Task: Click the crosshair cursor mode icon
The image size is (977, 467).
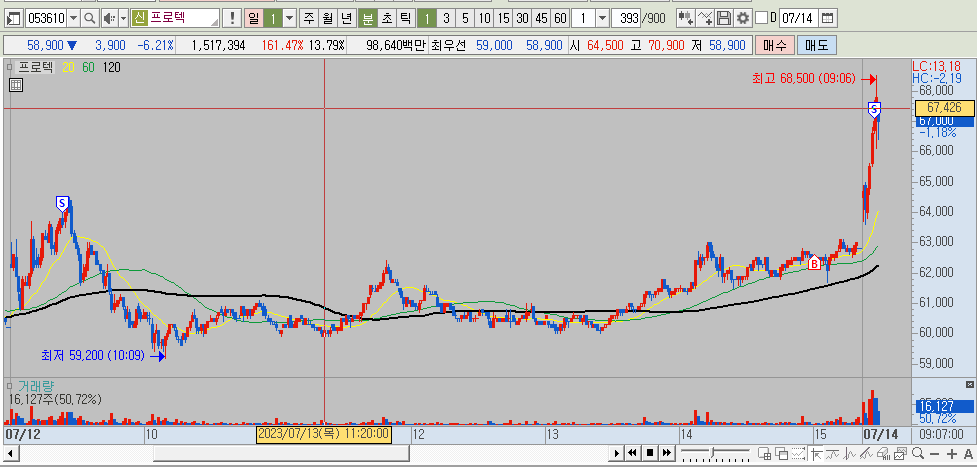Action: pyautogui.click(x=817, y=453)
